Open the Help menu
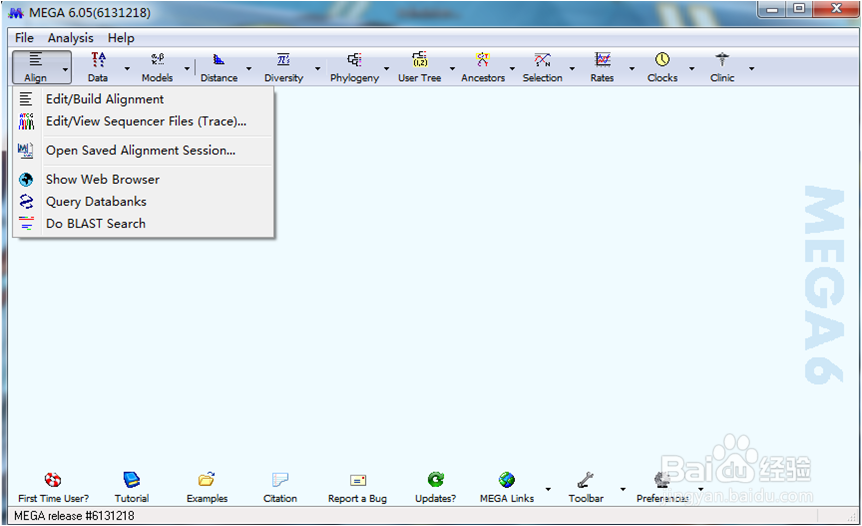 click(121, 38)
